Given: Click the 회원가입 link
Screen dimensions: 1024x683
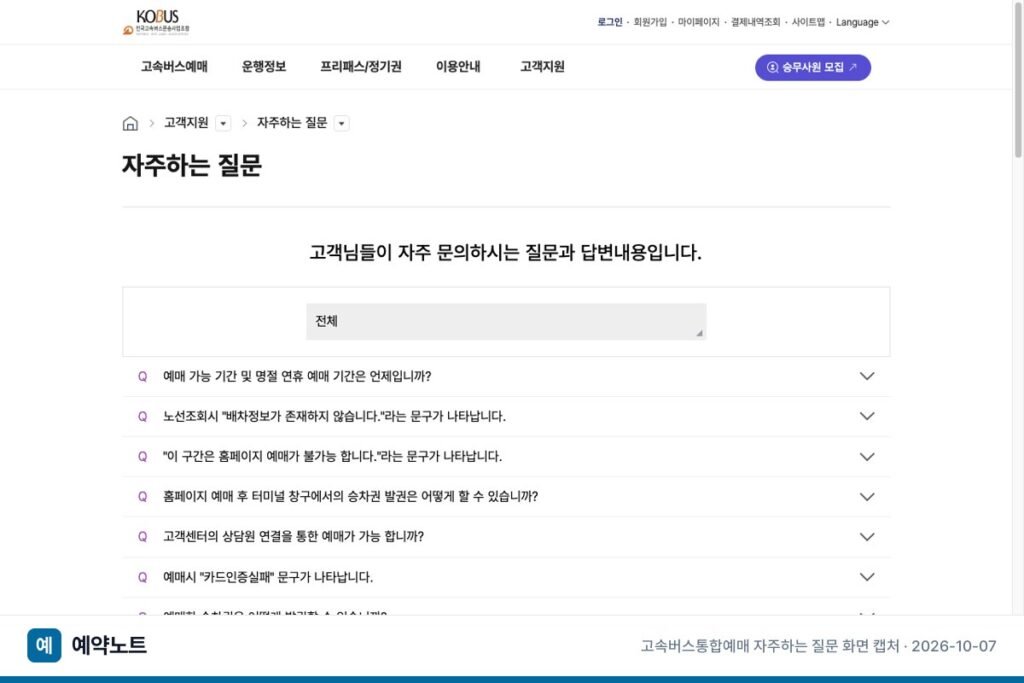Looking at the screenshot, I should tap(650, 22).
